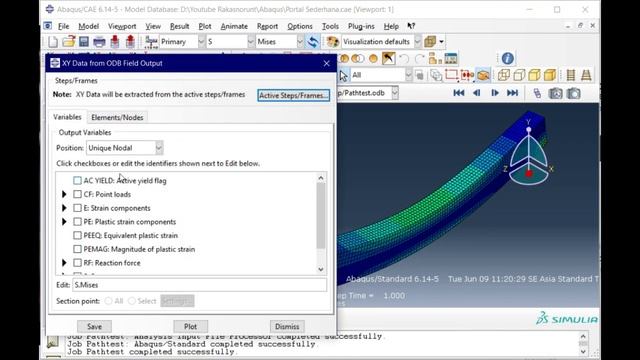Click the output variables list scrollbar down arrow
Image resolution: width=640 pixels, height=360 pixels.
click(321, 269)
